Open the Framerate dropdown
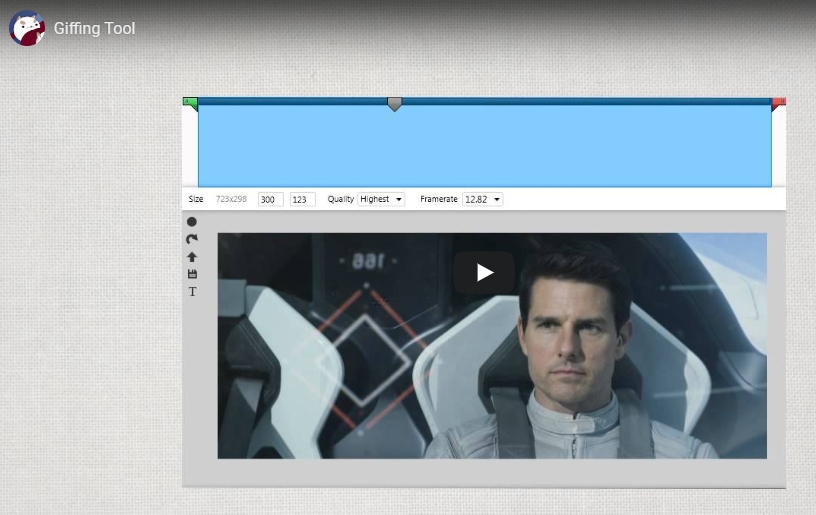 [x=482, y=200]
